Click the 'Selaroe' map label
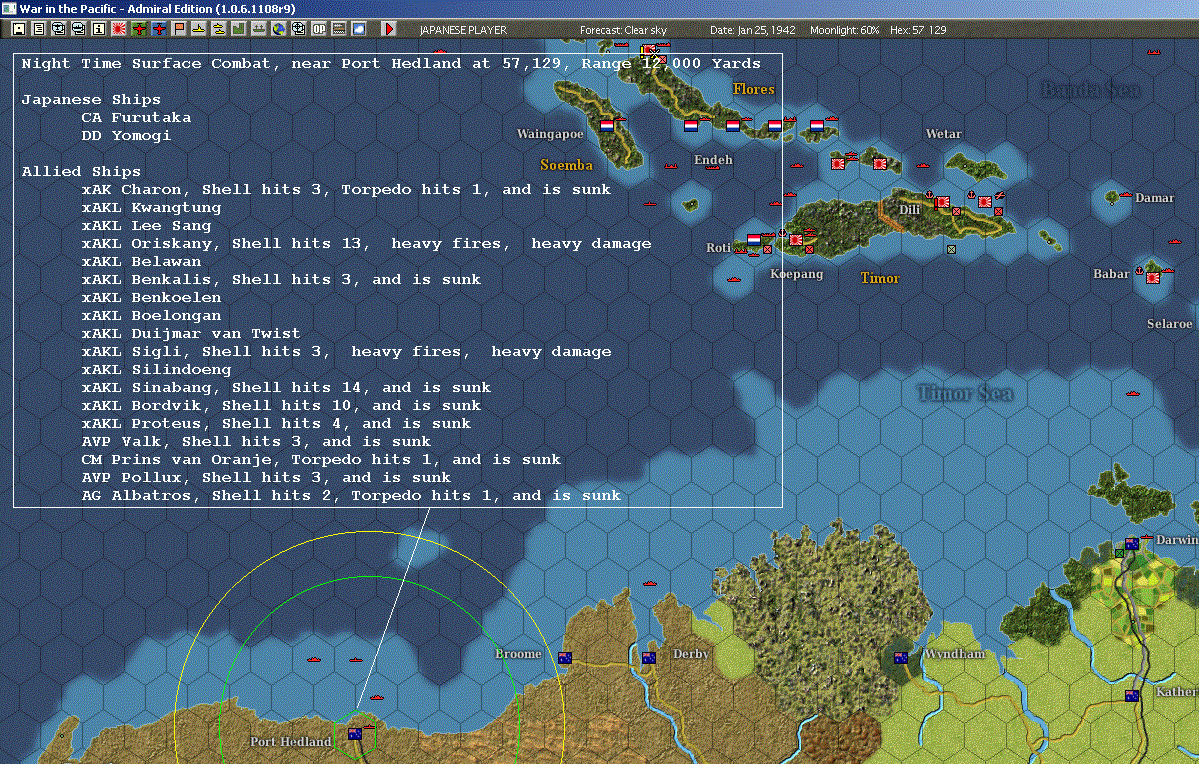 tap(1169, 323)
